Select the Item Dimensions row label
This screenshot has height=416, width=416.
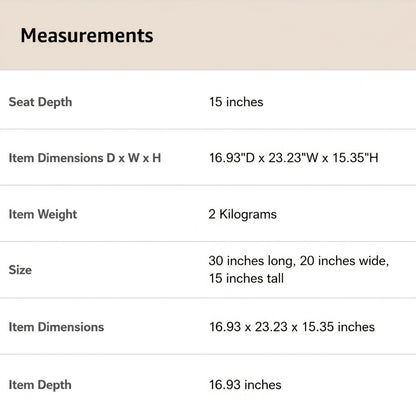tap(56, 327)
